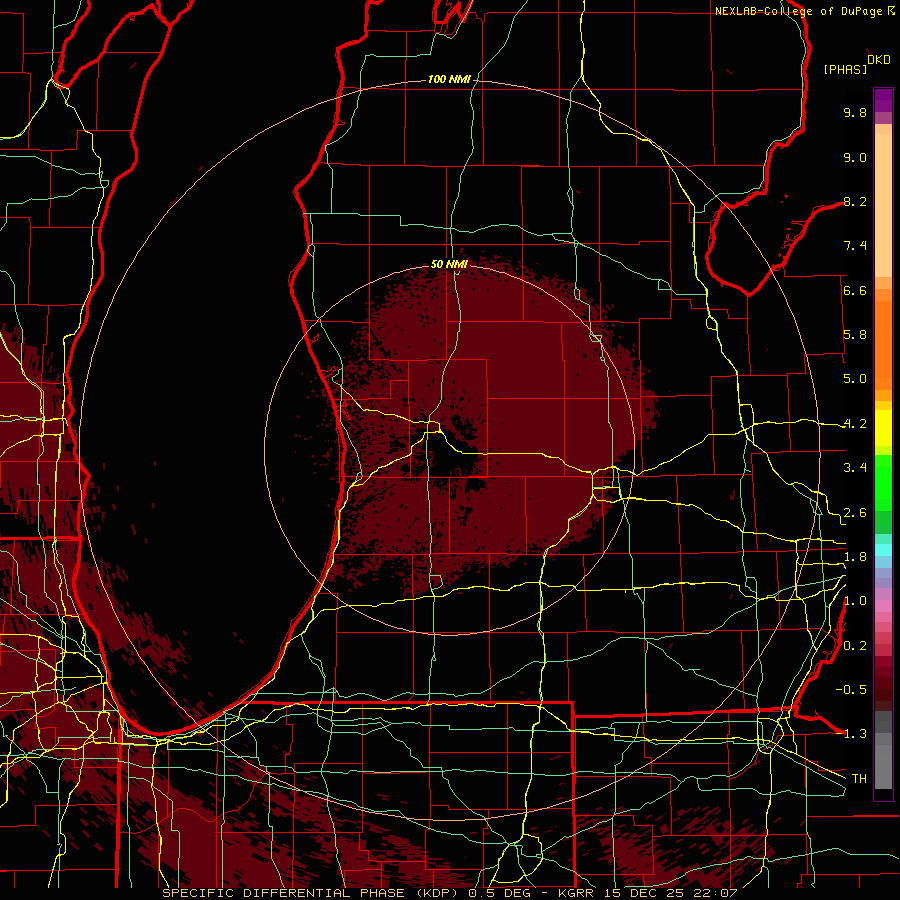This screenshot has width=900, height=900.
Task: Click the 8.2 value on the scale
Action: coord(855,201)
